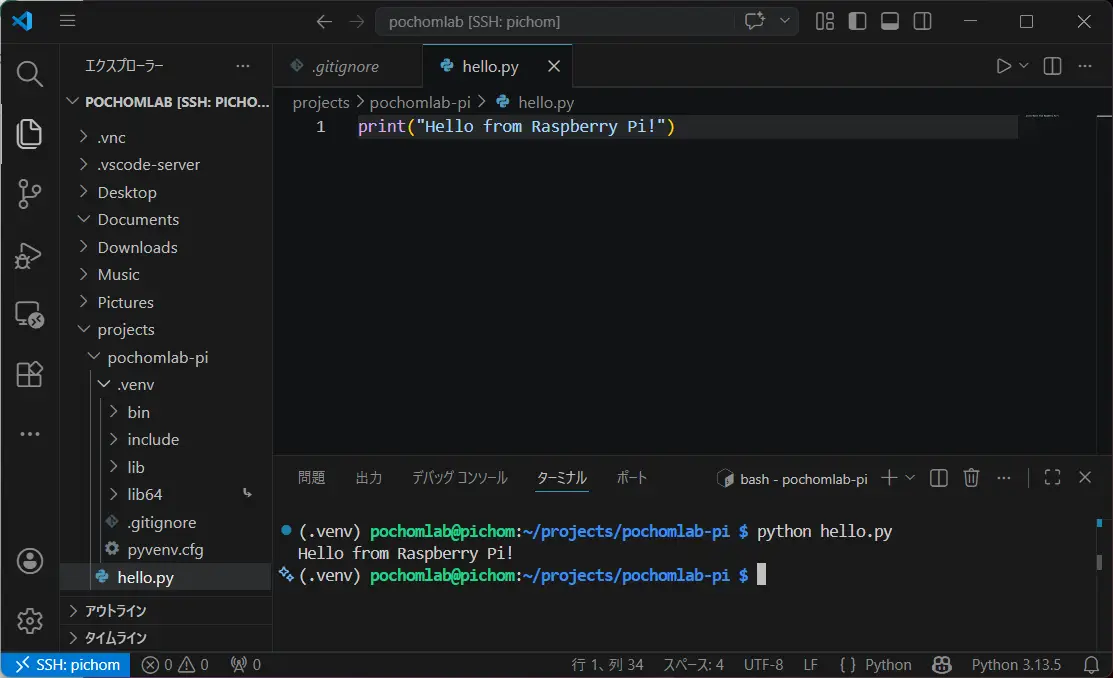1113x678 pixels.
Task: Expand the Pictures folder
Action: click(165, 302)
